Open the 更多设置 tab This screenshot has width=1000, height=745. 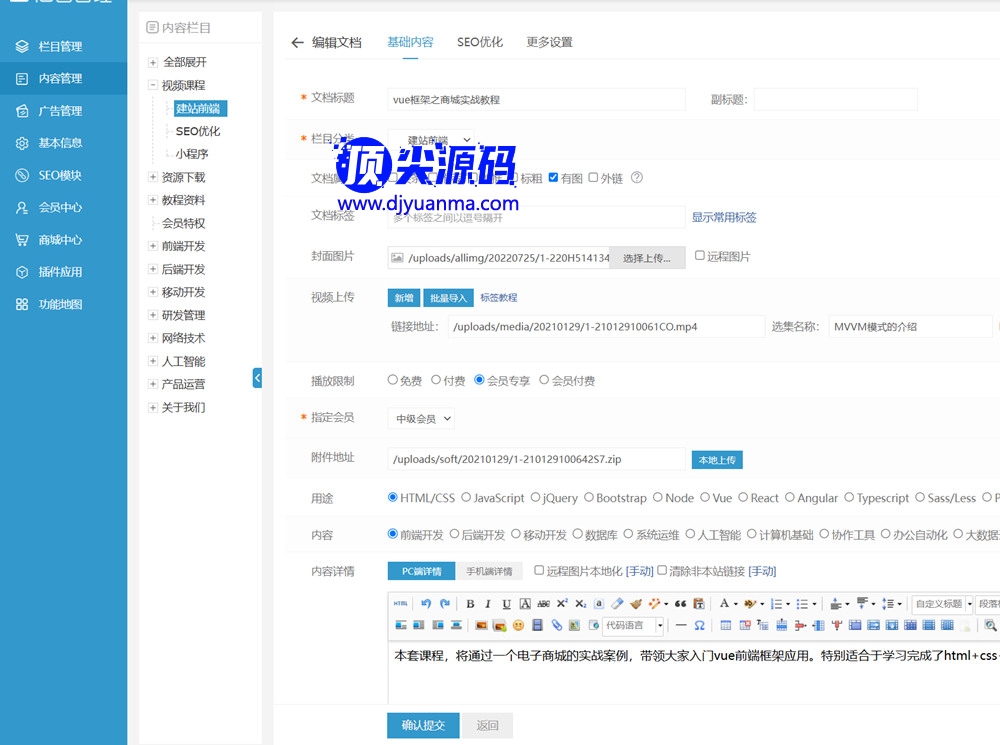(549, 42)
